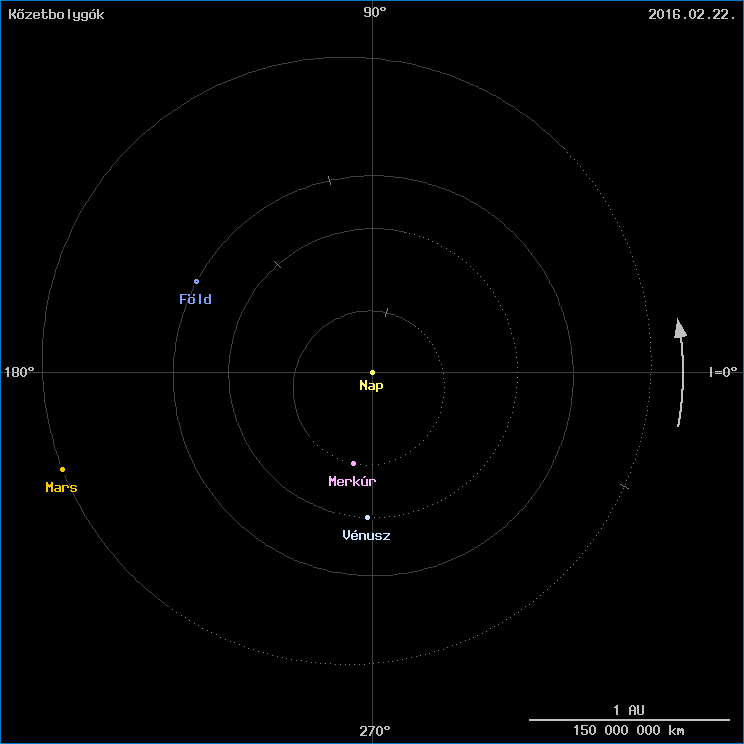Click the 'l=0°' longitude label
This screenshot has height=744, width=744.
(723, 372)
